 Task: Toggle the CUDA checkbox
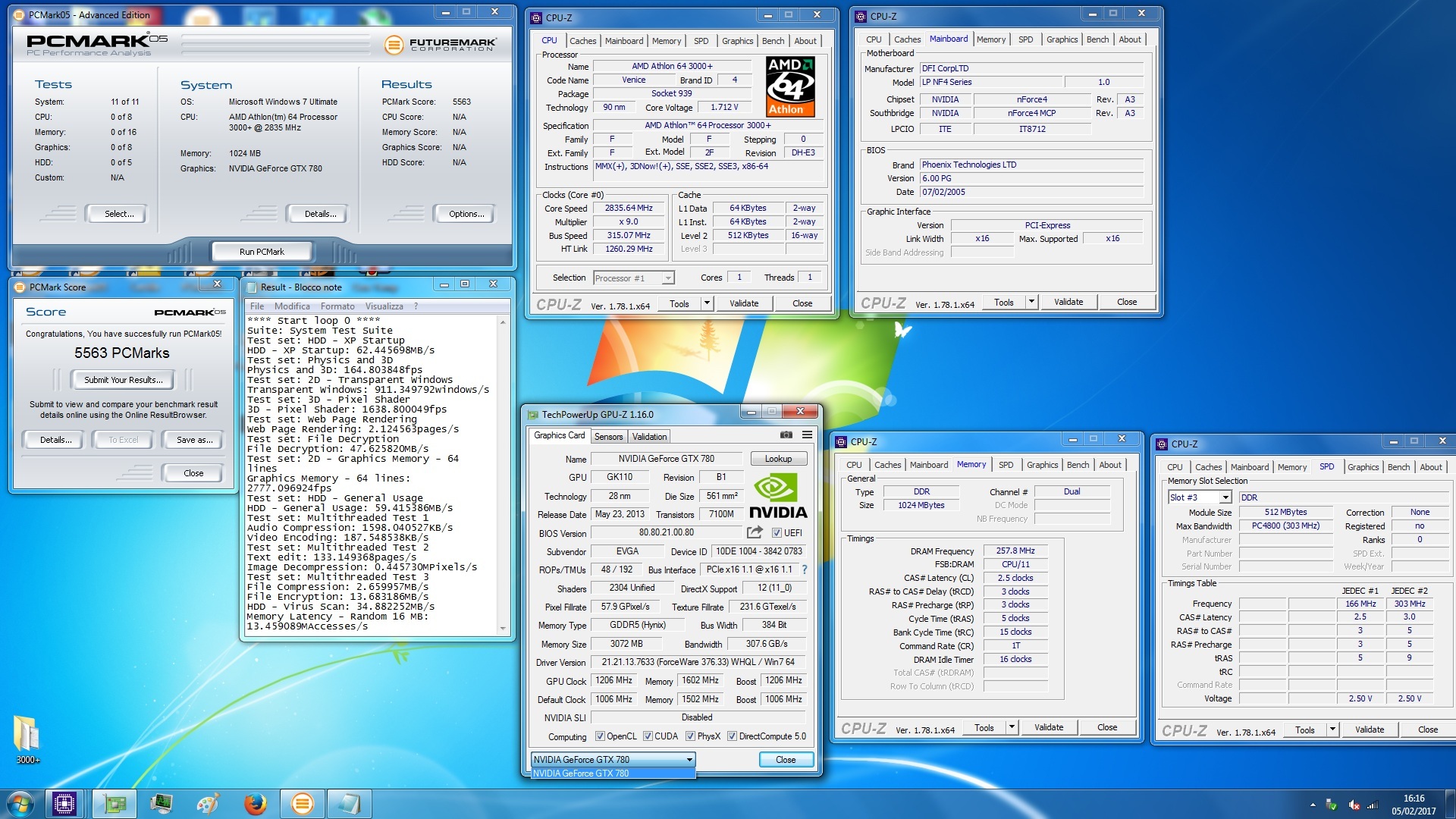click(x=648, y=736)
